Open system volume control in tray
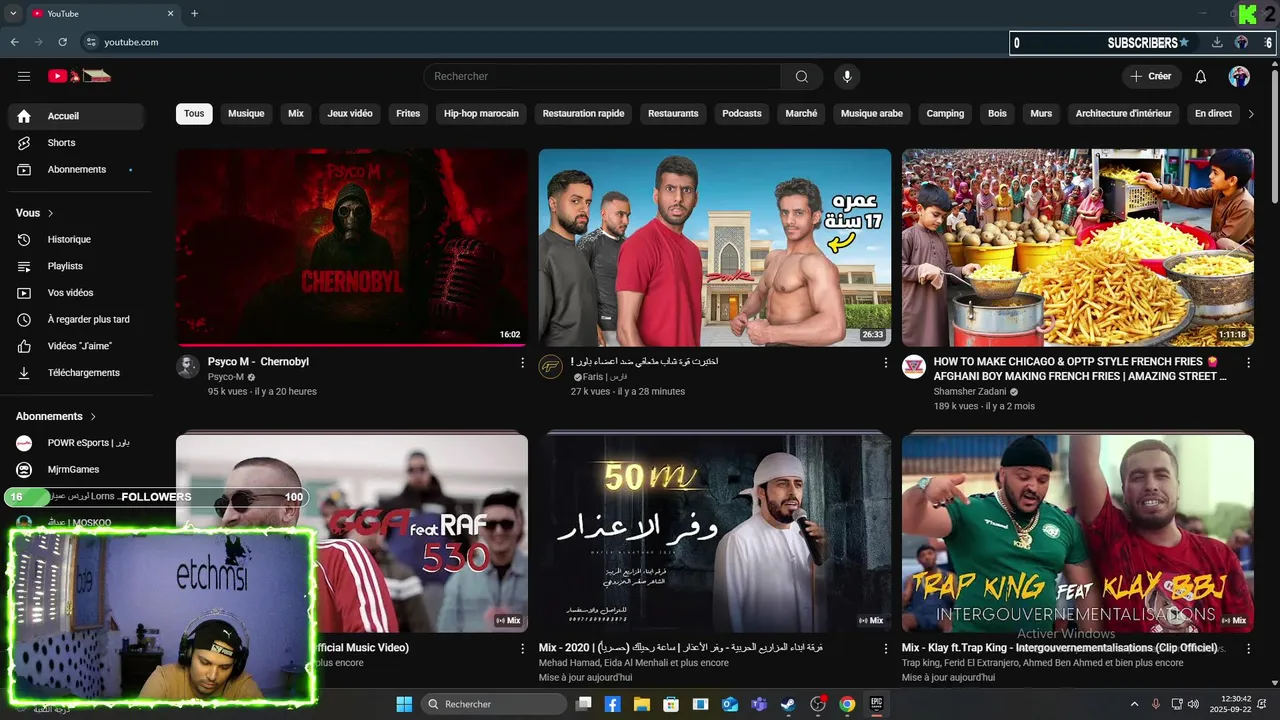This screenshot has width=1280, height=720. tap(1193, 704)
